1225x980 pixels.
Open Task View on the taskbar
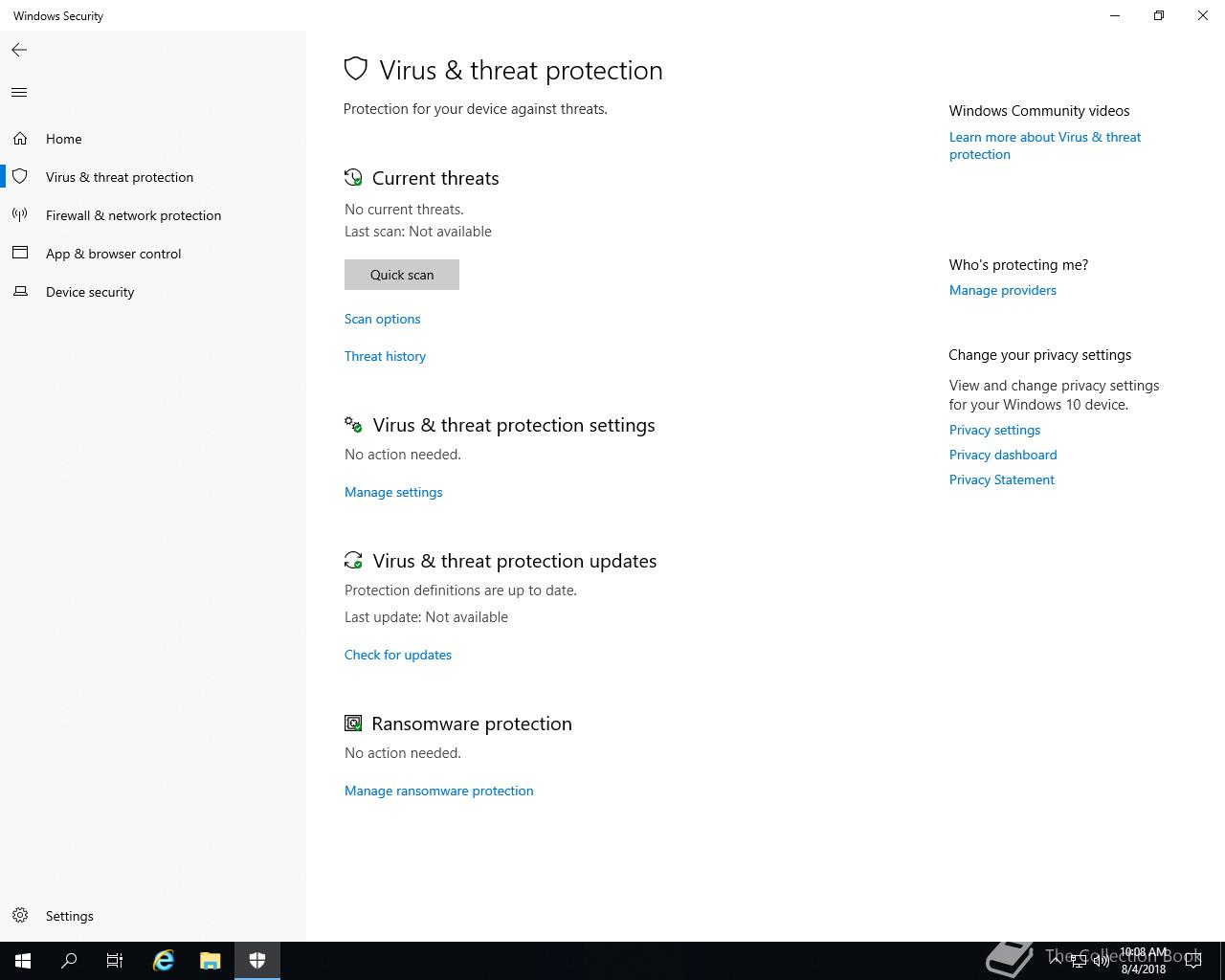[115, 961]
